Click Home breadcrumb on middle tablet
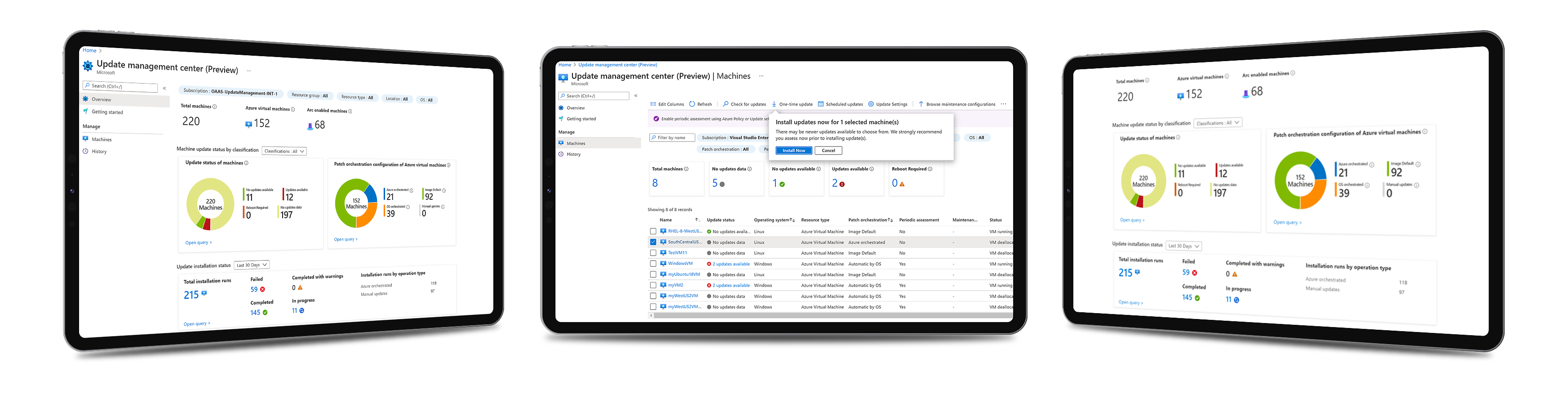1568x394 pixels. point(565,65)
